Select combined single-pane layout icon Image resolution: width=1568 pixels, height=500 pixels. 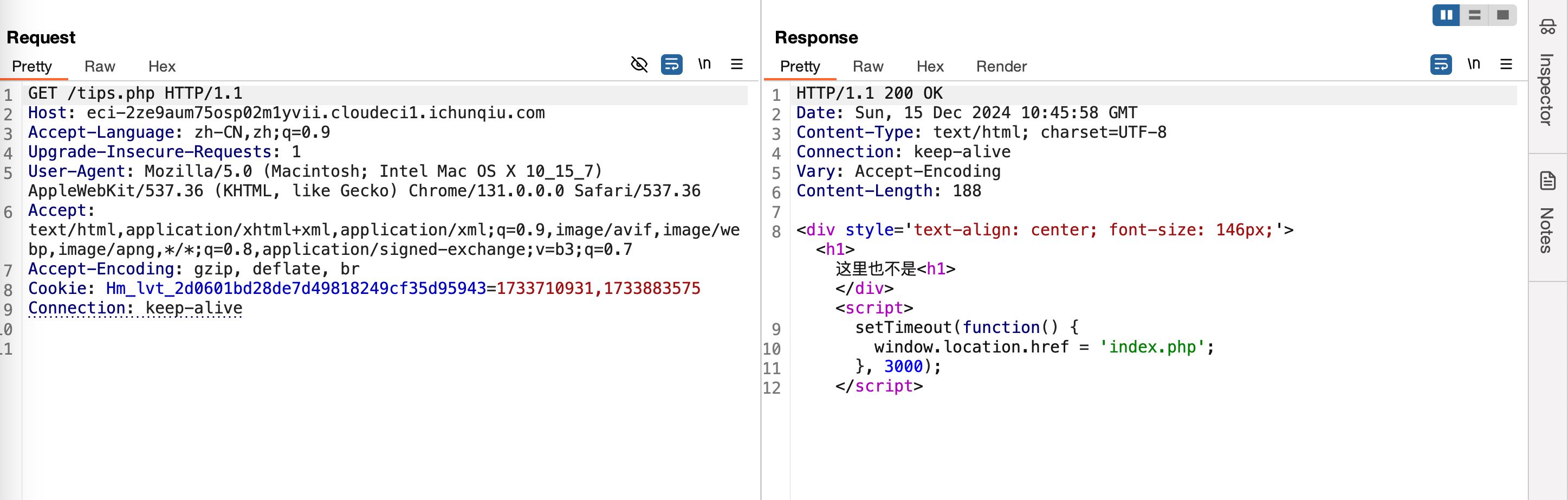(1502, 15)
